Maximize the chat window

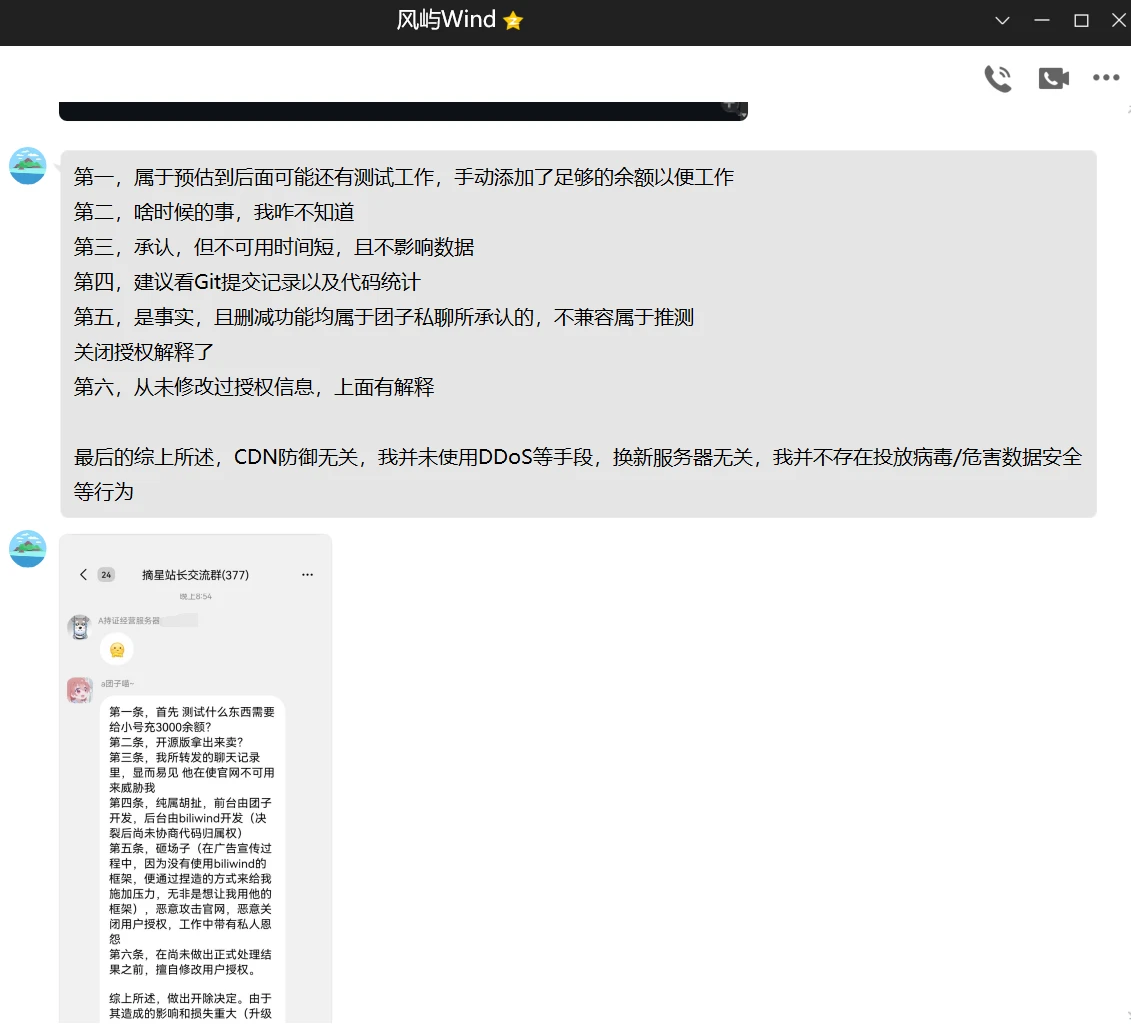(x=1081, y=21)
